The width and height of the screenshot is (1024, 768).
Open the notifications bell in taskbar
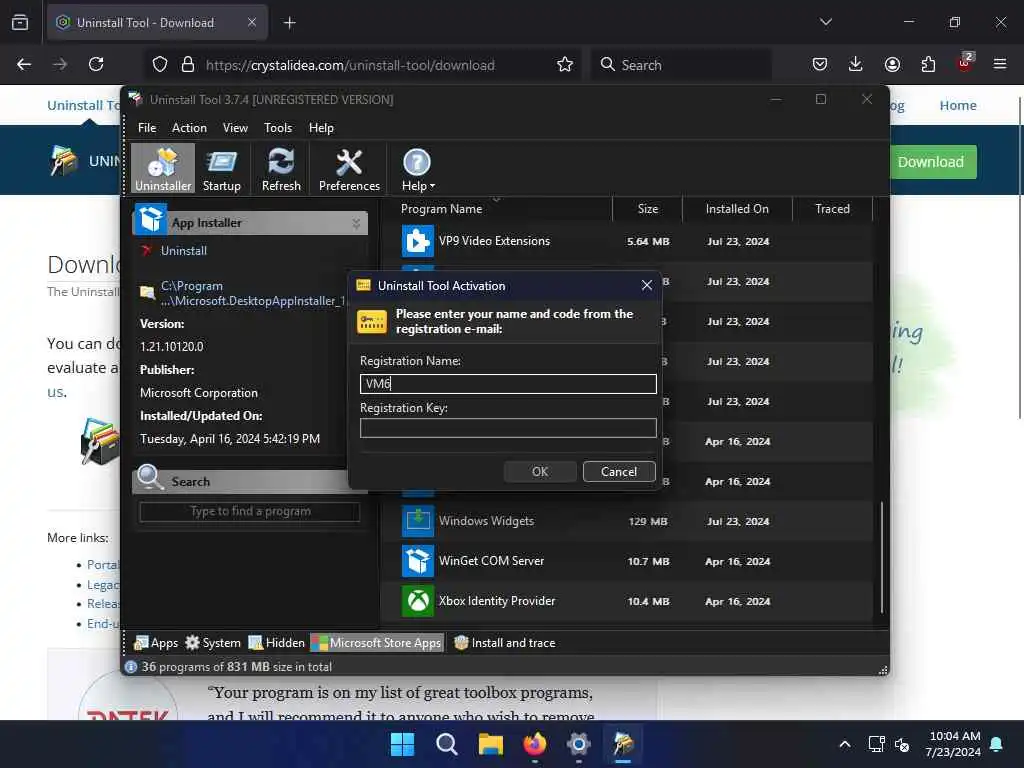pyautogui.click(x=997, y=744)
